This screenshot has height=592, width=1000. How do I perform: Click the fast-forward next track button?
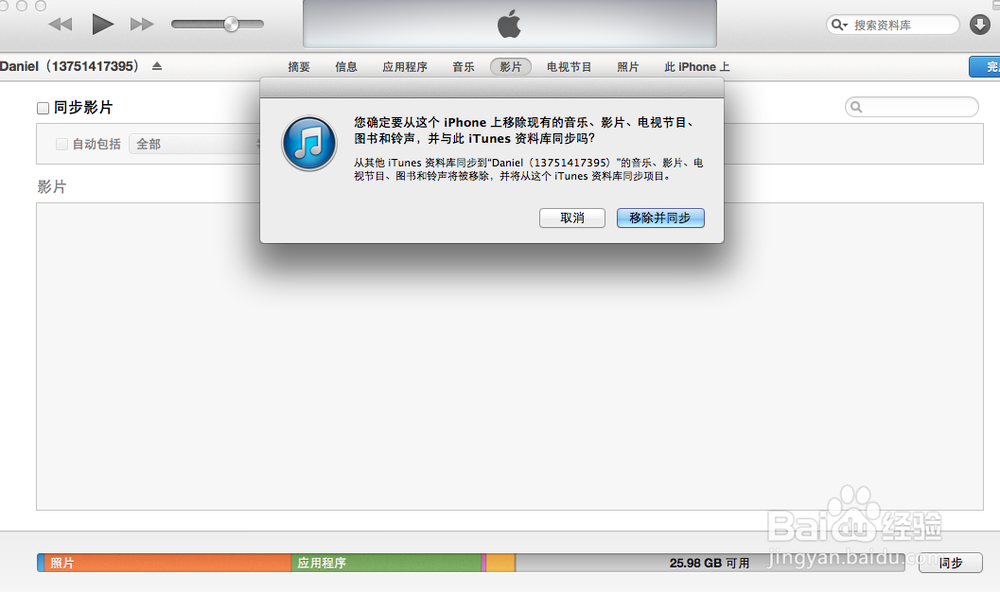142,24
